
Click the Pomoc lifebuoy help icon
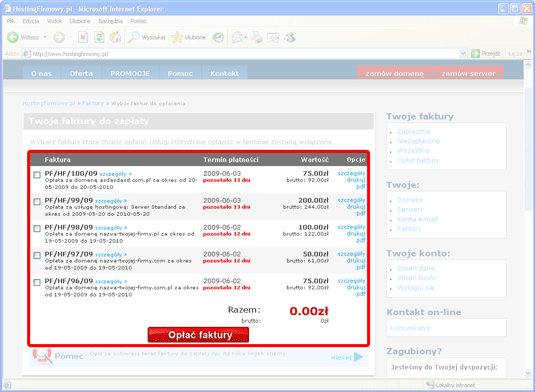42,355
